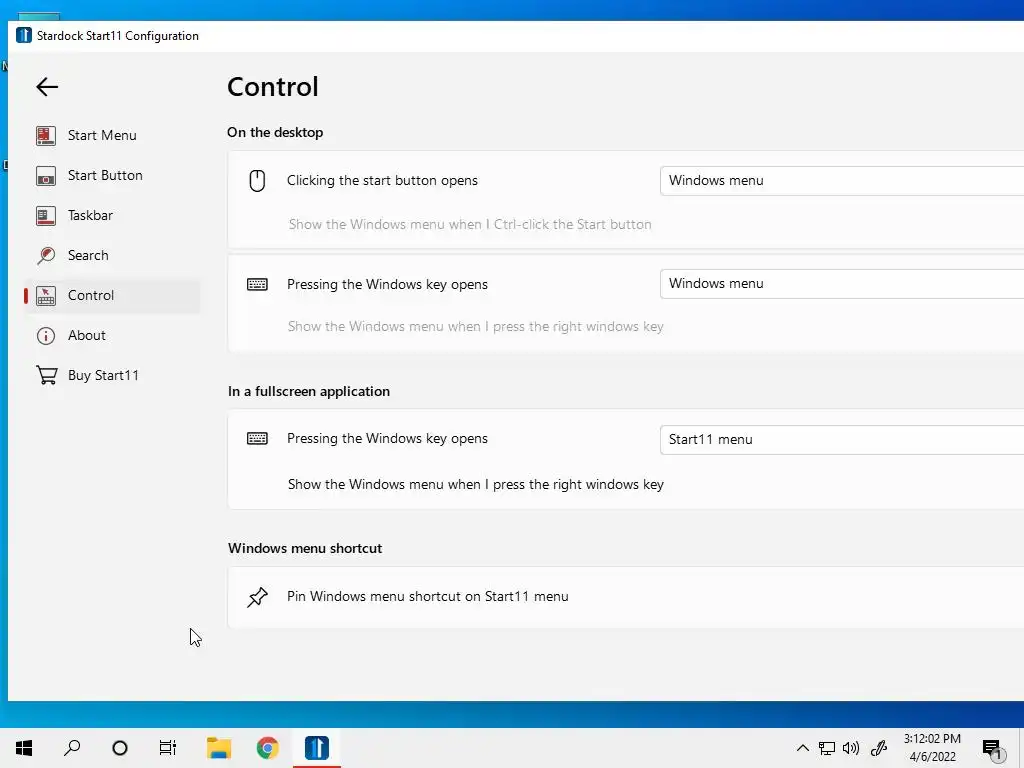Click the Start Menu sidebar icon
Screen dimensions: 1024x768
click(x=46, y=135)
